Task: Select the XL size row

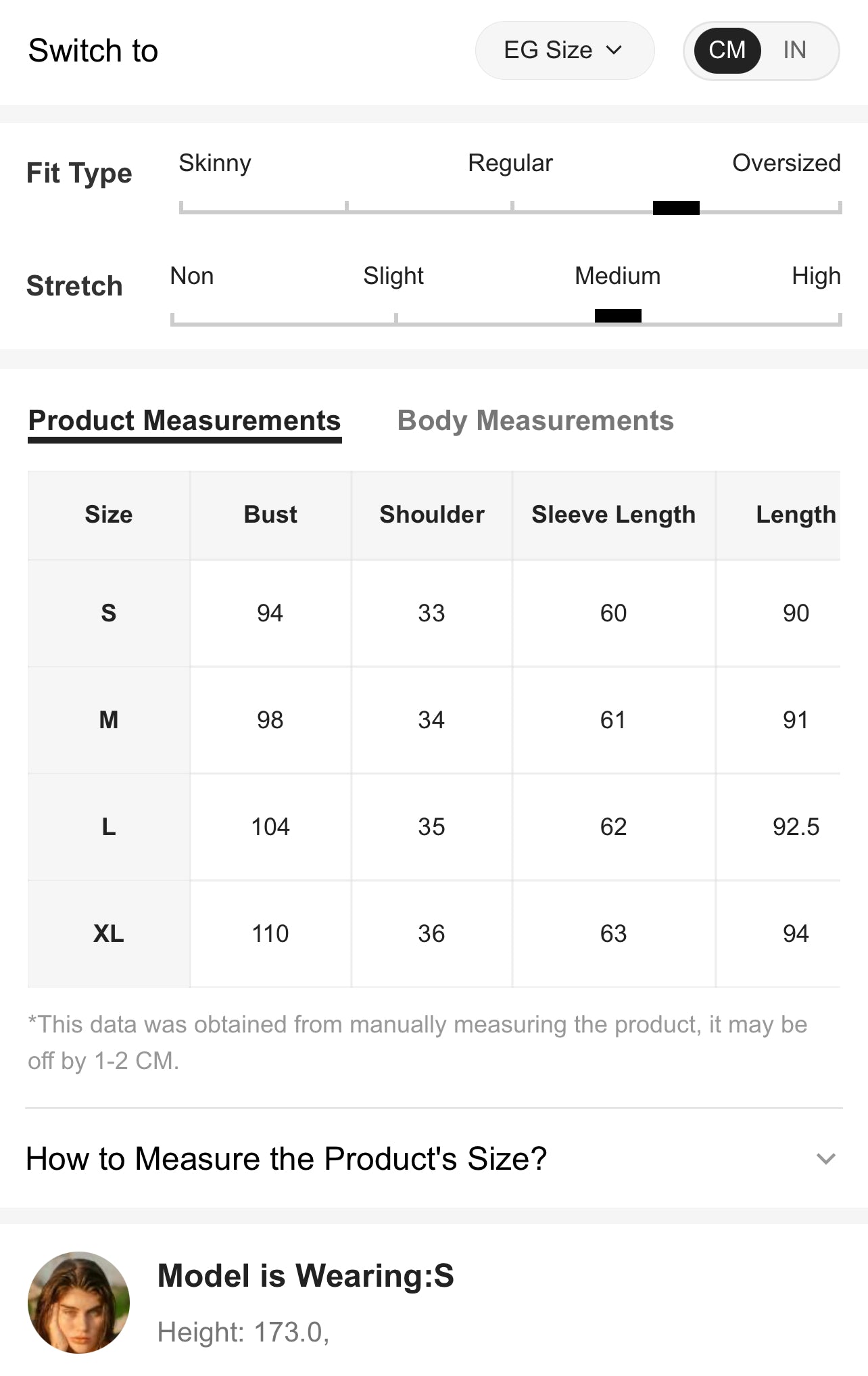Action: tap(108, 934)
